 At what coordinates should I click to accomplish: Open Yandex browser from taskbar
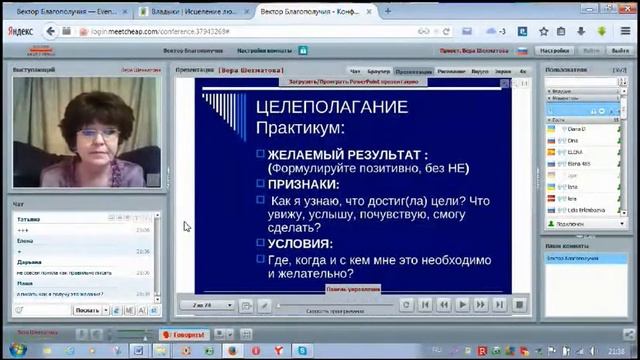coord(278,350)
